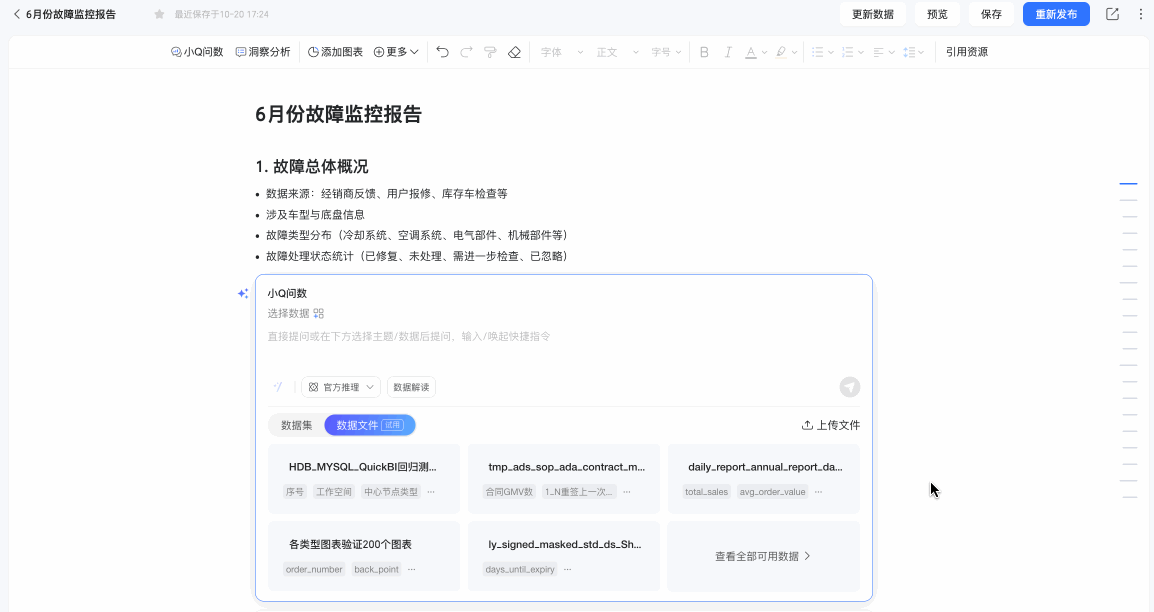Click the send arrow in 小Q问数

[849, 387]
